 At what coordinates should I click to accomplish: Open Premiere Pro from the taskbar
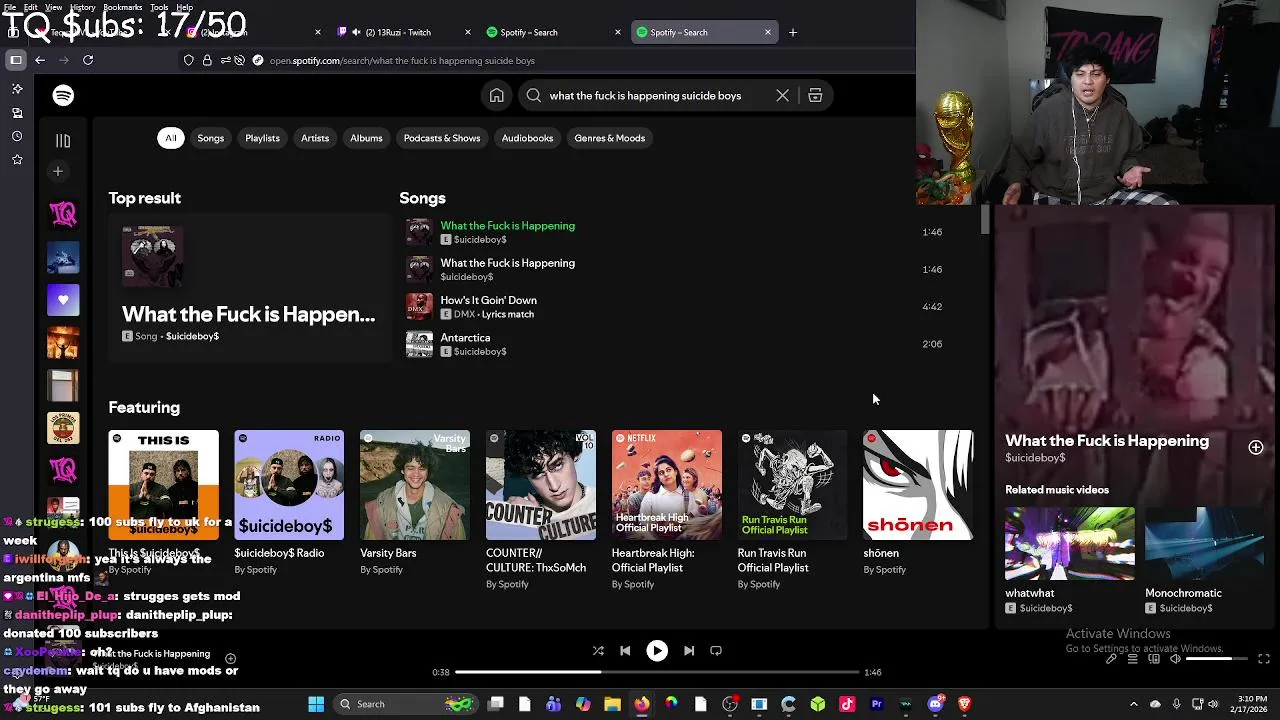[x=877, y=704]
